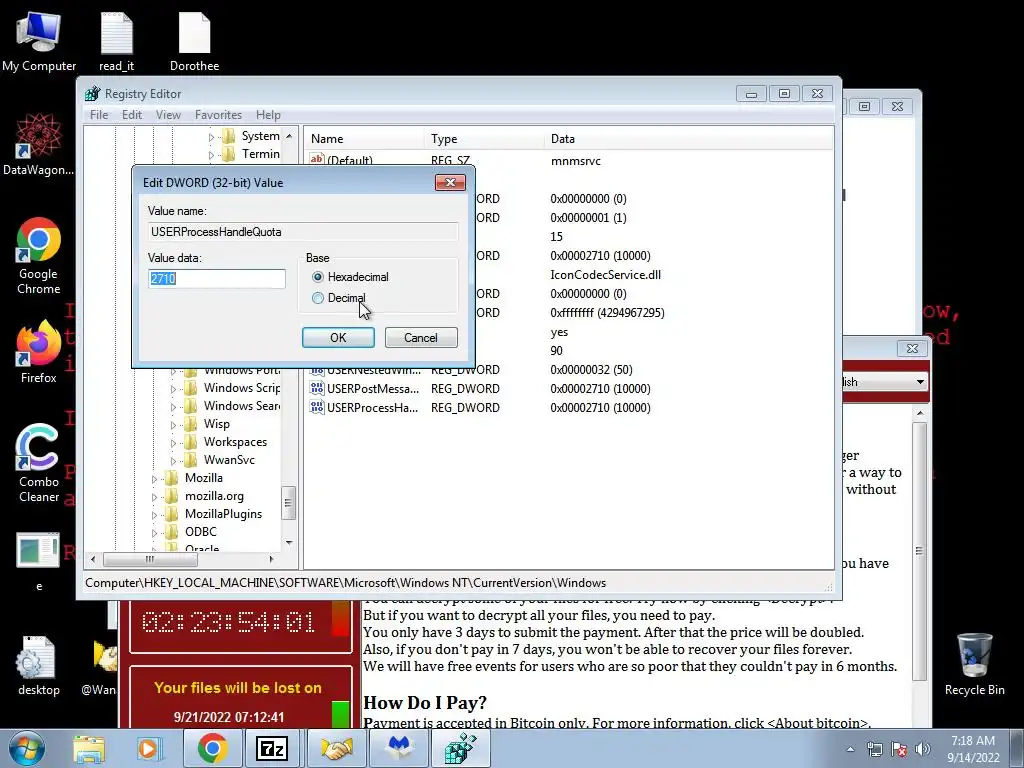The width and height of the screenshot is (1024, 768).
Task: Cancel the Edit DWORD dialog
Action: (x=421, y=338)
